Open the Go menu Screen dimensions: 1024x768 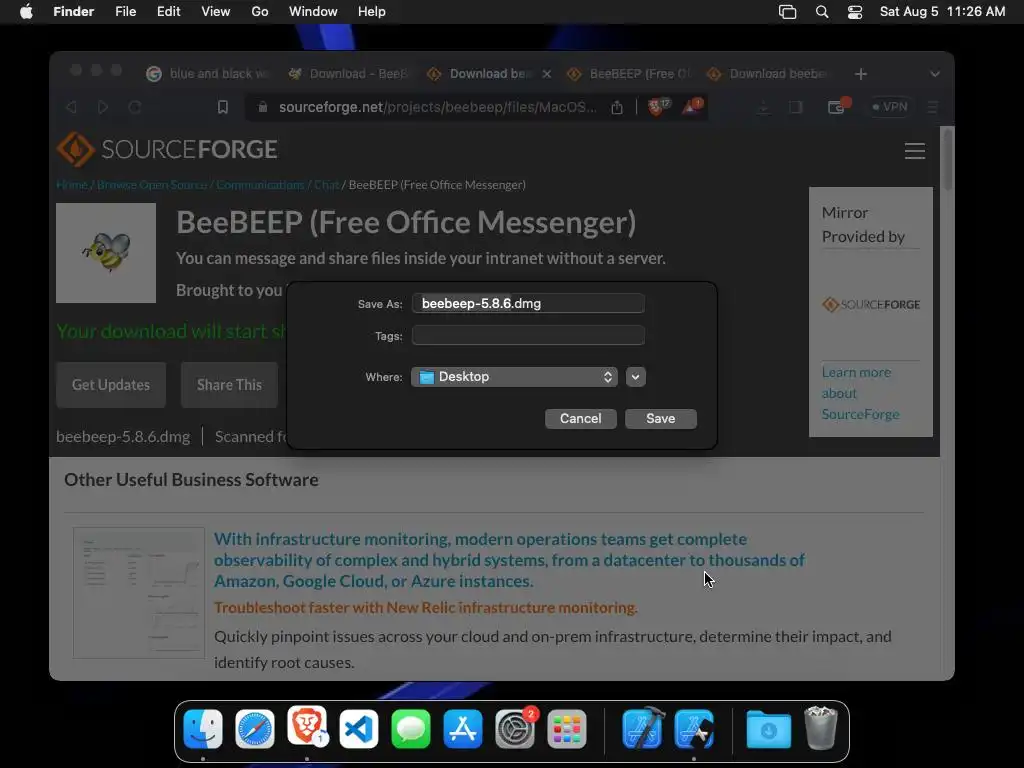coord(260,12)
